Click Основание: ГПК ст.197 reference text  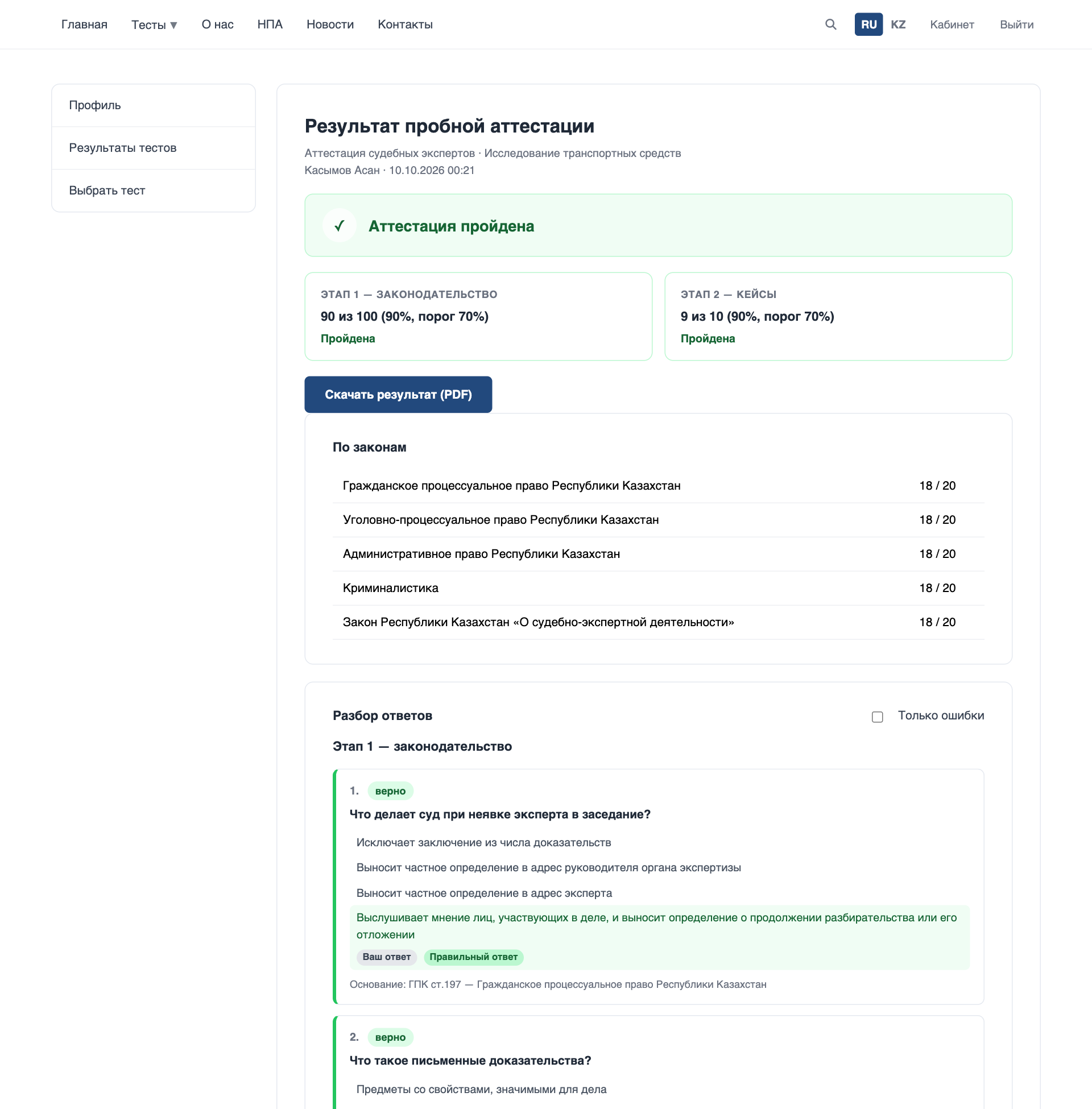coord(557,984)
